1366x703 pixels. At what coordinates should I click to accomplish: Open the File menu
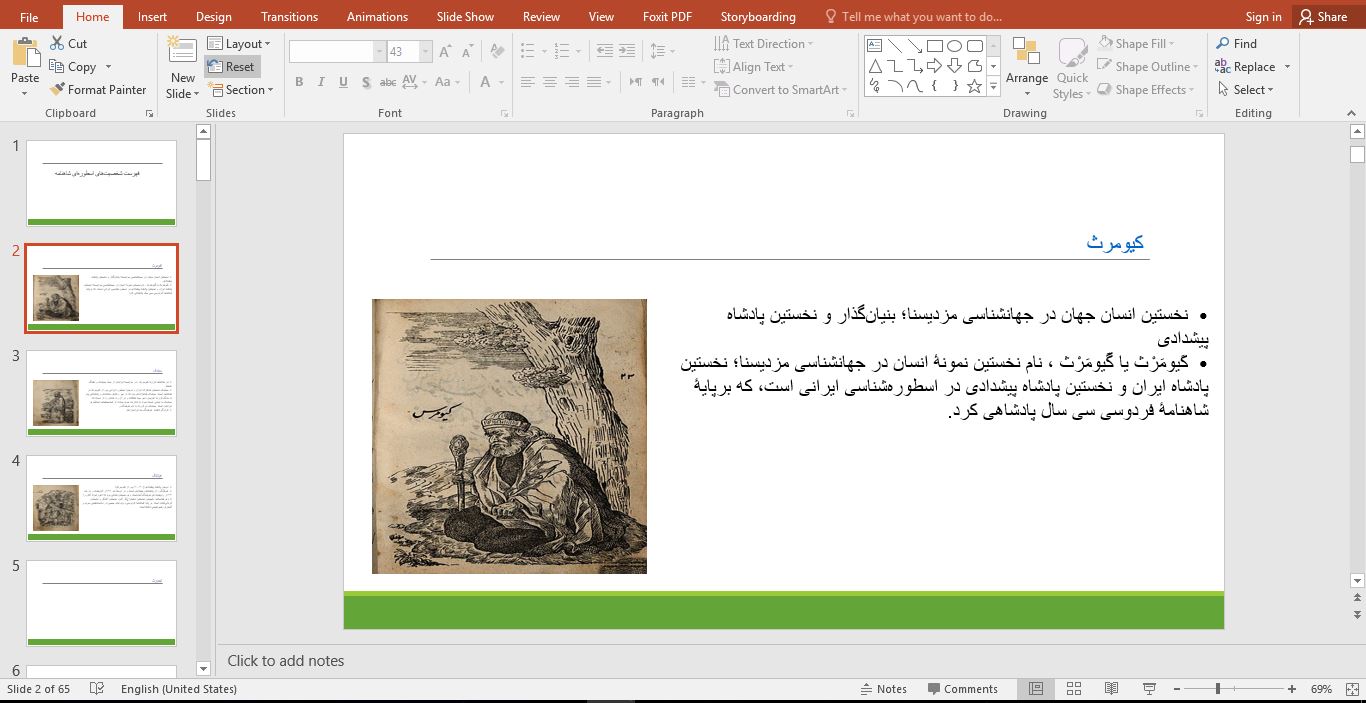click(29, 17)
